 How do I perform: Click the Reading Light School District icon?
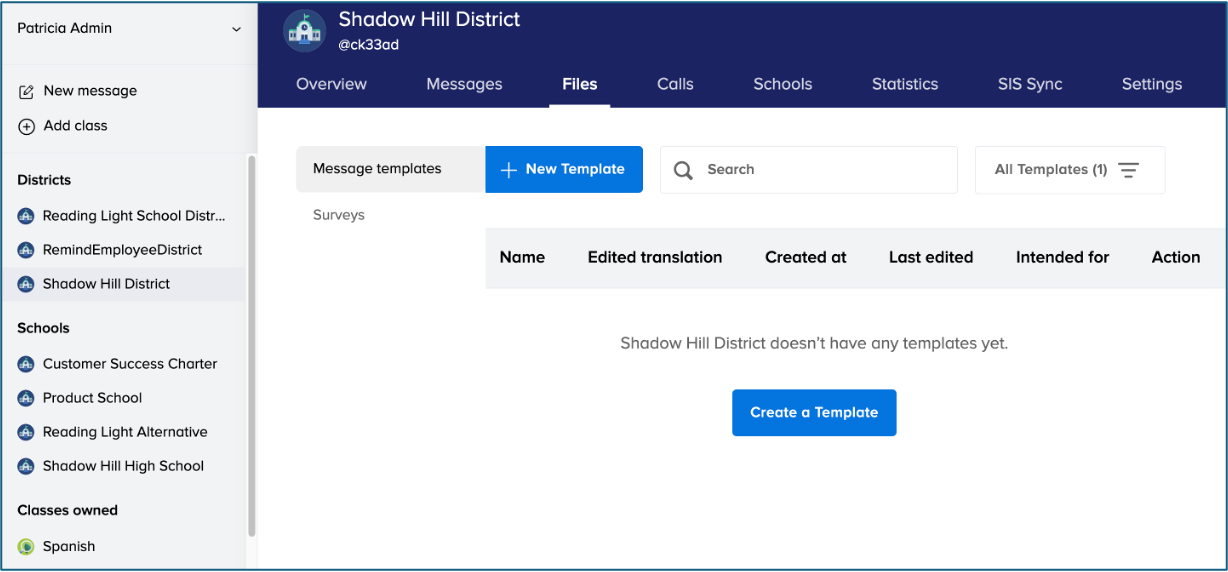(26, 216)
